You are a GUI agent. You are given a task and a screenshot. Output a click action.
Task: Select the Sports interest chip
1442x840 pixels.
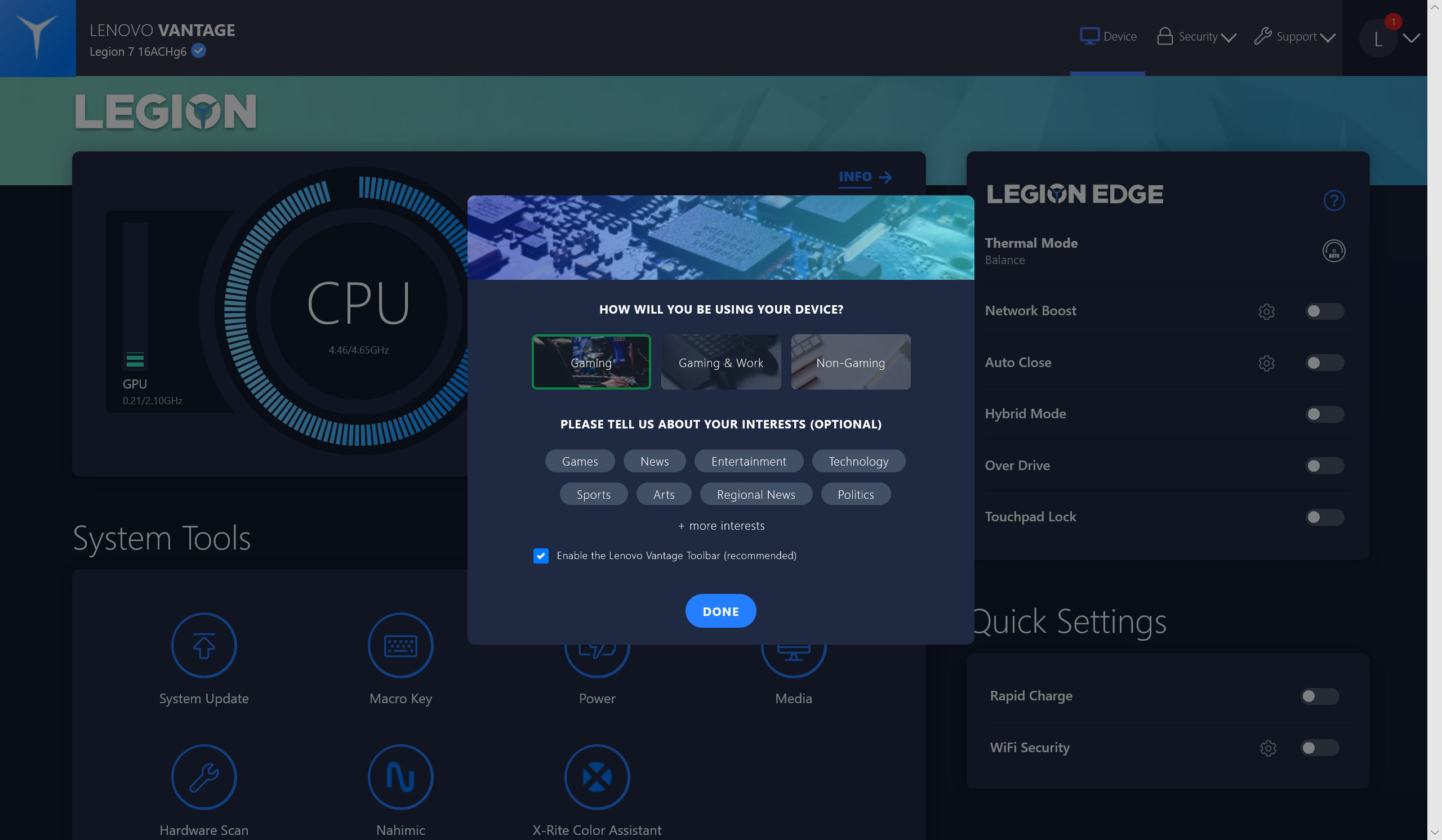(593, 494)
